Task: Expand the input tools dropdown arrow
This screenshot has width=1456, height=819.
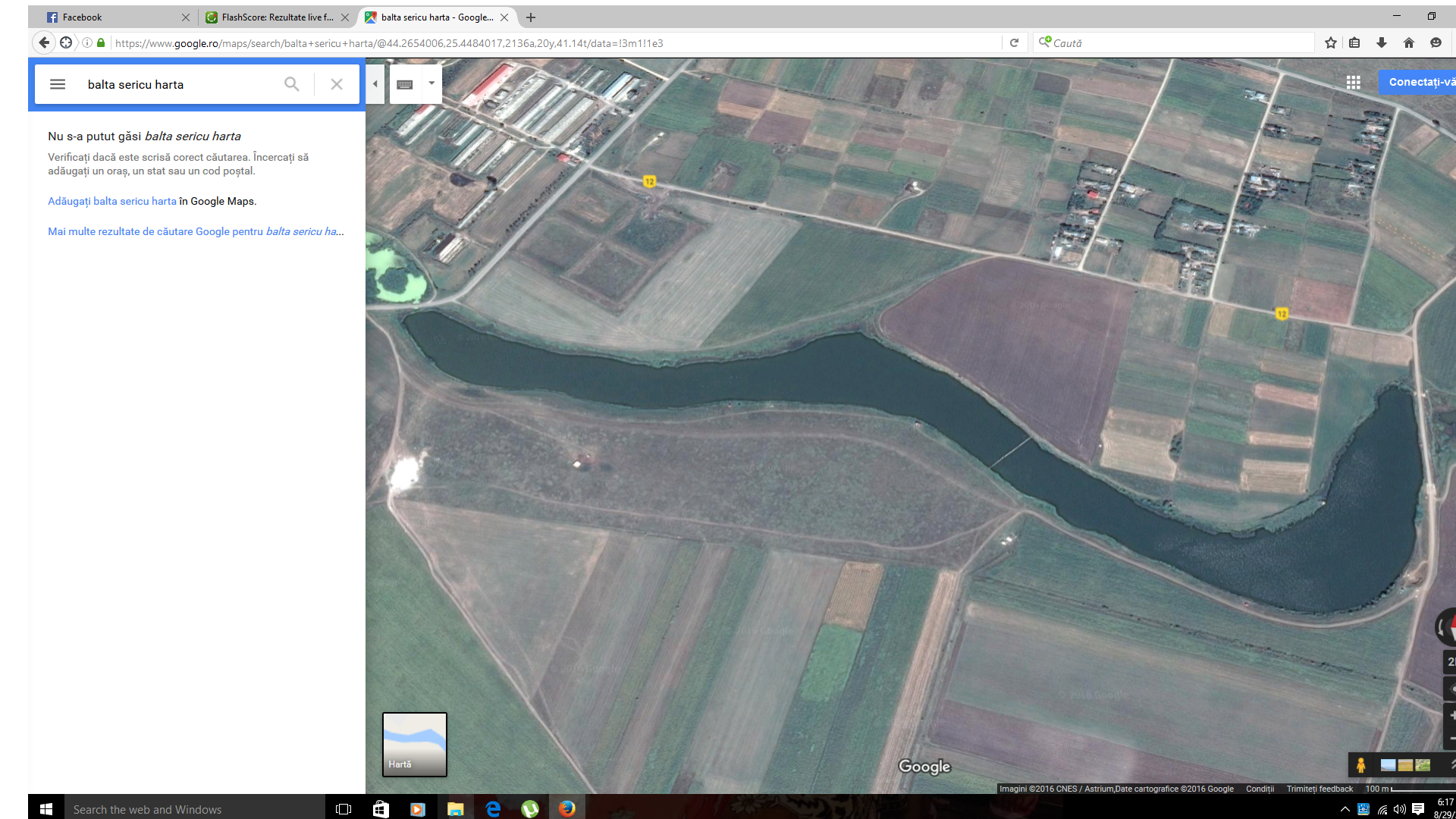Action: click(x=431, y=83)
